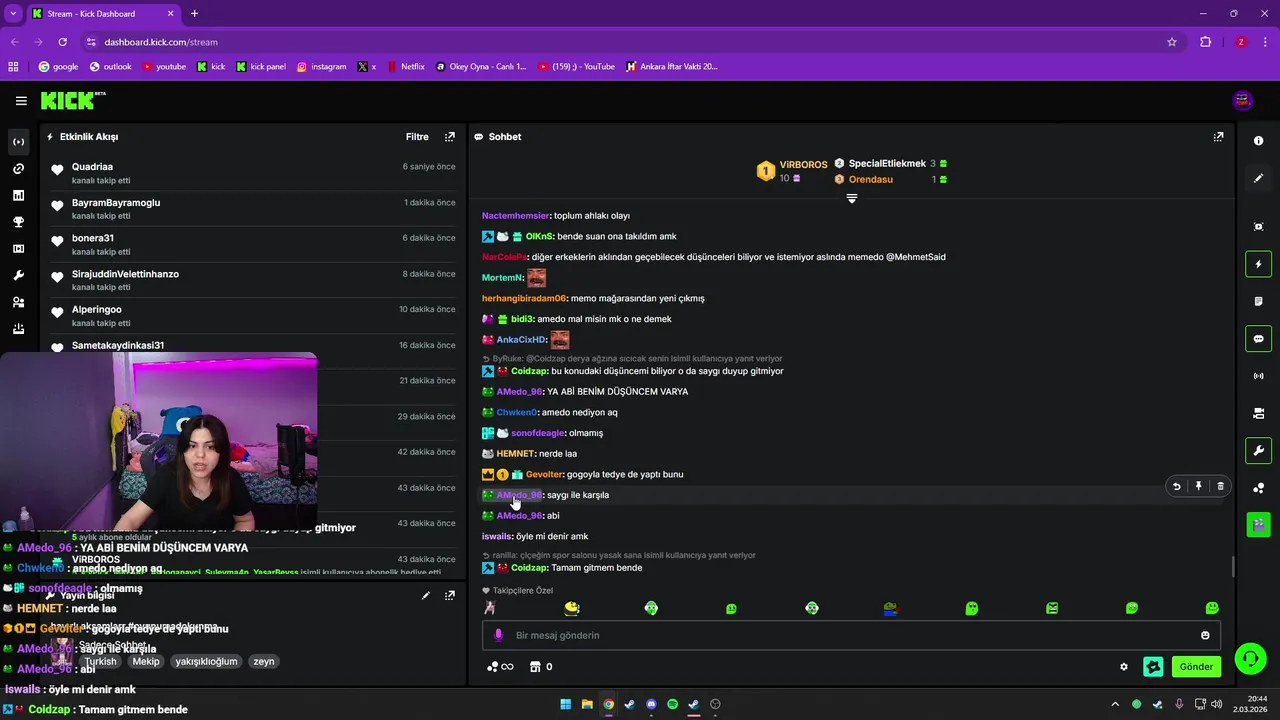Open Discord from the taskbar

651,704
